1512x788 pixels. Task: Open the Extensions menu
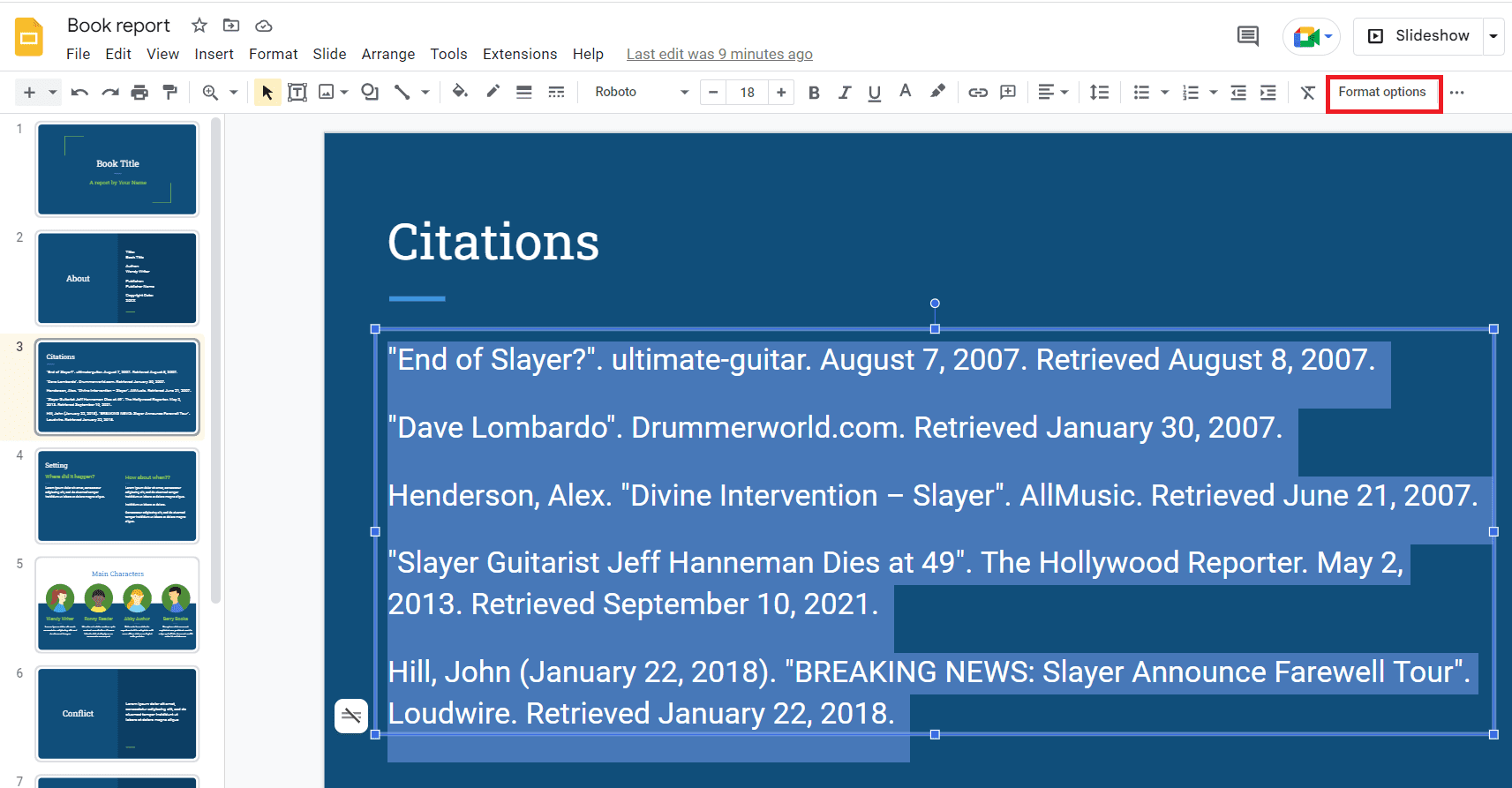tap(520, 54)
